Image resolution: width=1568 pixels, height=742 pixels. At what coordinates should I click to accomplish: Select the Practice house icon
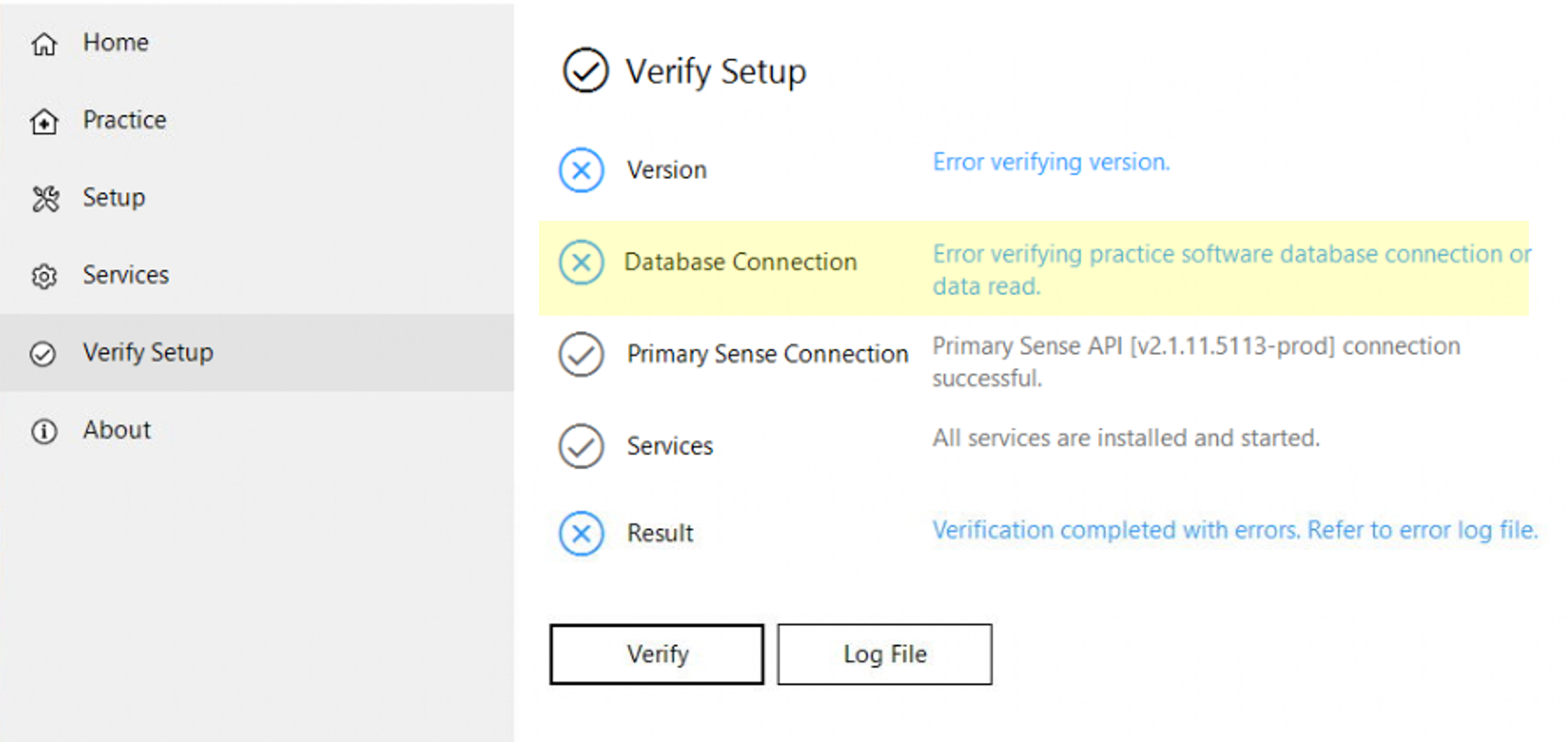click(x=44, y=121)
